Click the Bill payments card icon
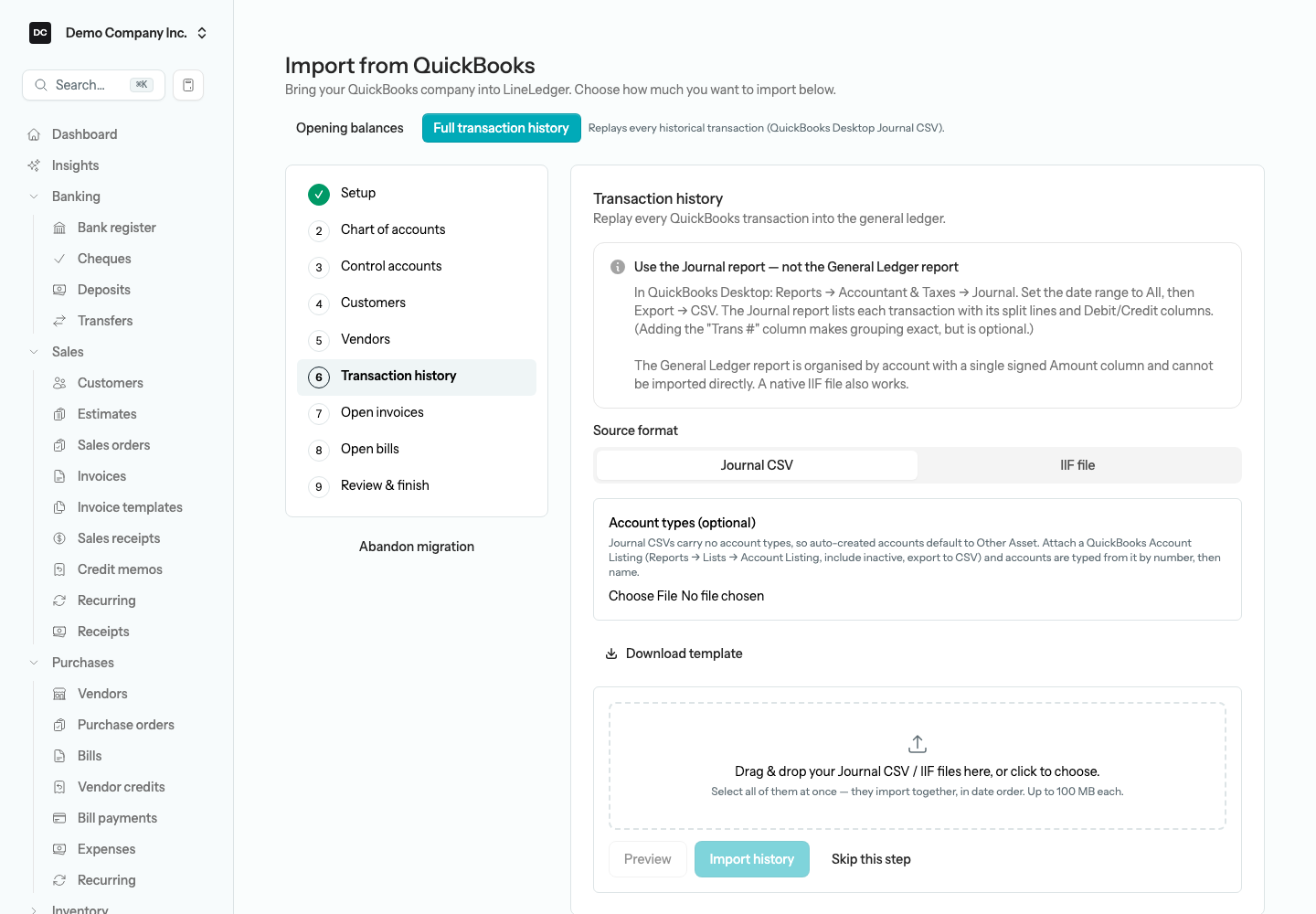The width and height of the screenshot is (1316, 914). (x=59, y=818)
